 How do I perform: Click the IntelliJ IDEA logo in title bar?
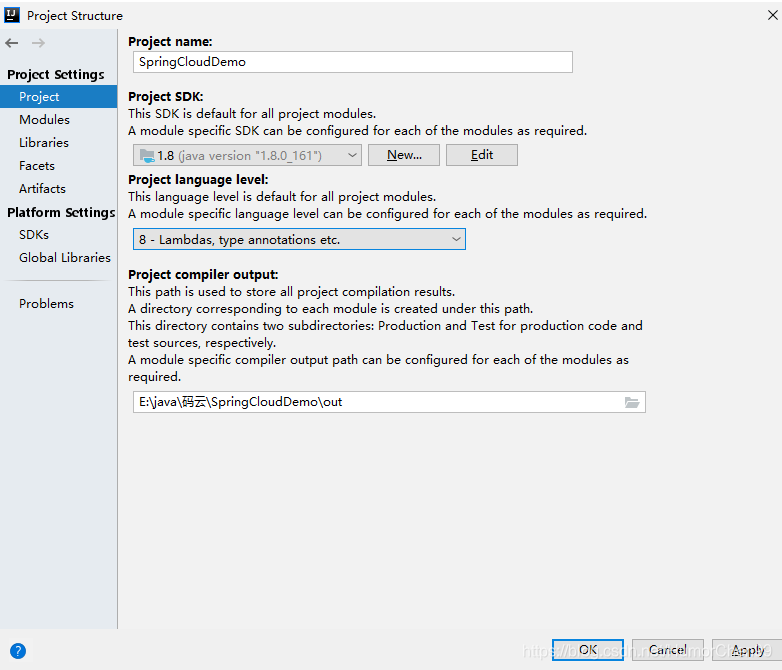11,15
